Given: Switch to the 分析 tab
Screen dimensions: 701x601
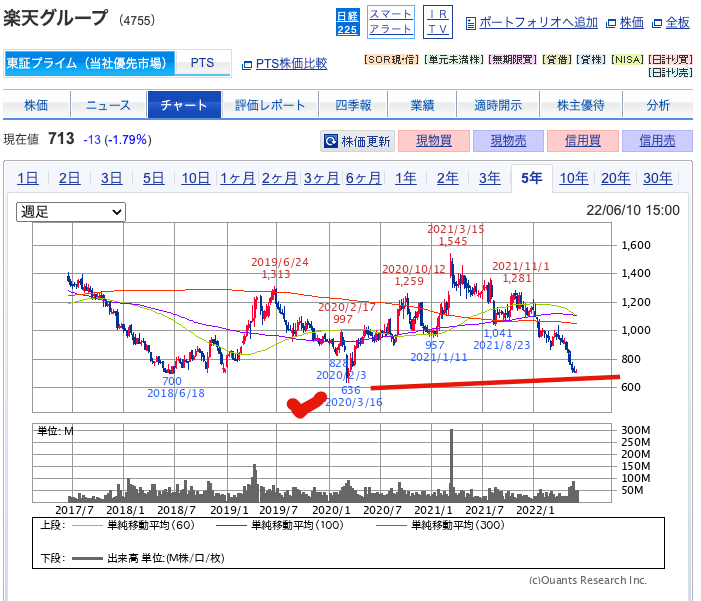Looking at the screenshot, I should [658, 105].
